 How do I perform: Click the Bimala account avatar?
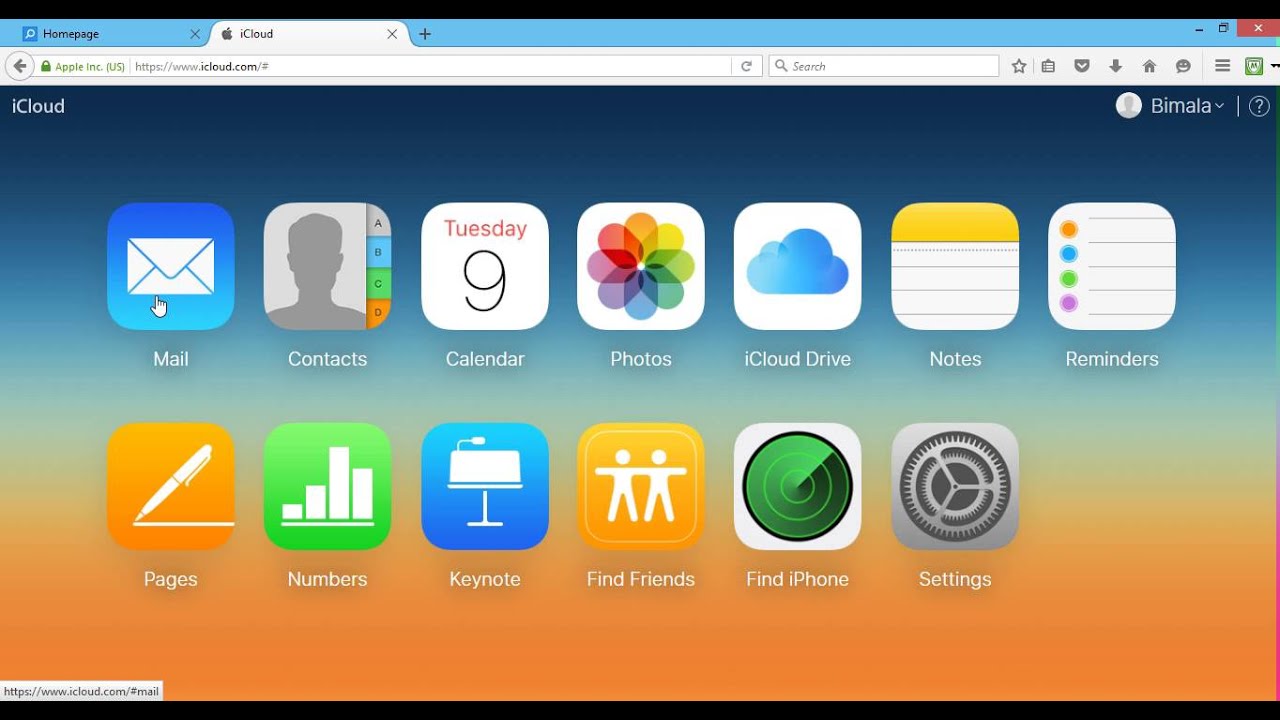pos(1129,106)
